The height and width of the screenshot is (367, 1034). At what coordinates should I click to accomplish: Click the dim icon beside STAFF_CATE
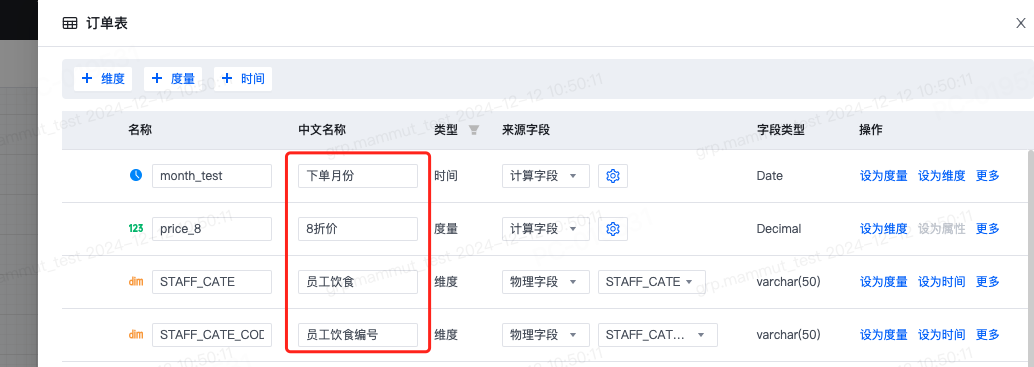click(x=136, y=281)
